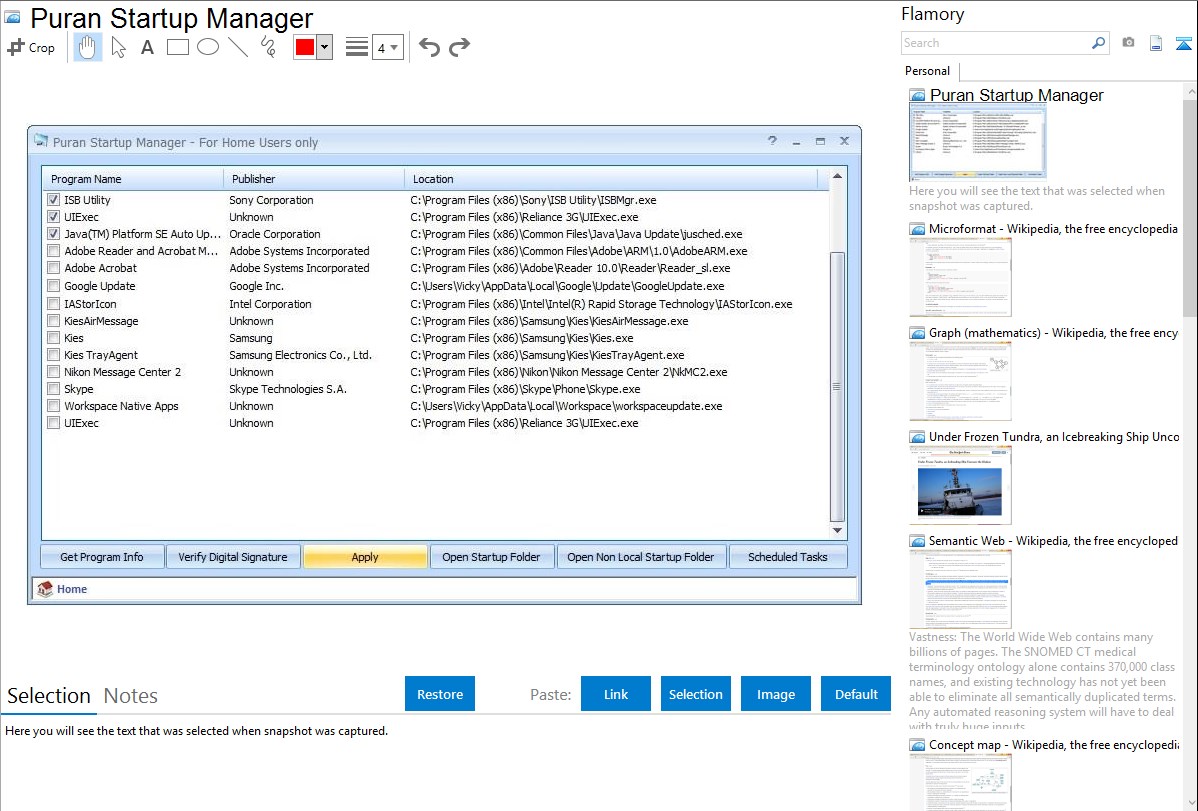Screen dimensions: 1198x811
Task: Uncheck the ISB Utility checkbox
Action: point(54,200)
